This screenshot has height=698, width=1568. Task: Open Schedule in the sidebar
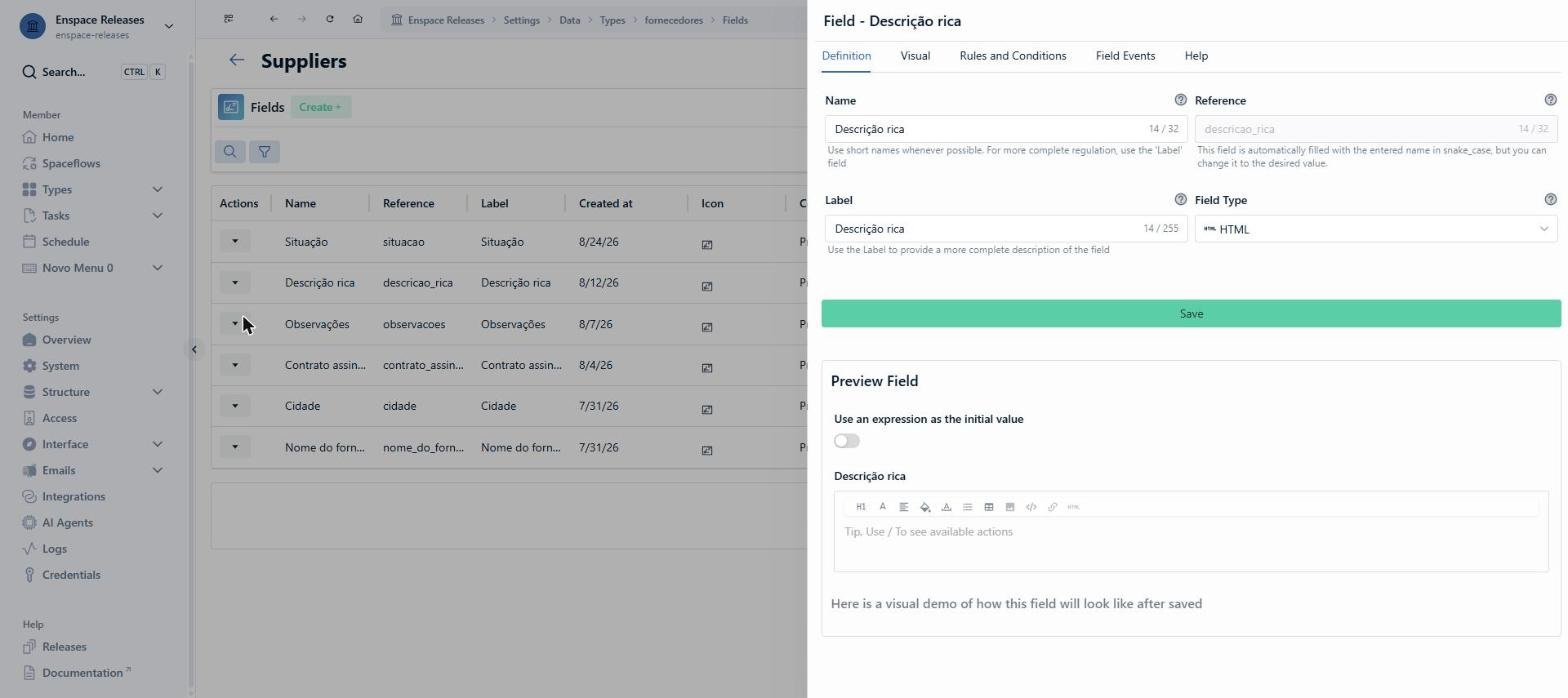click(x=65, y=241)
